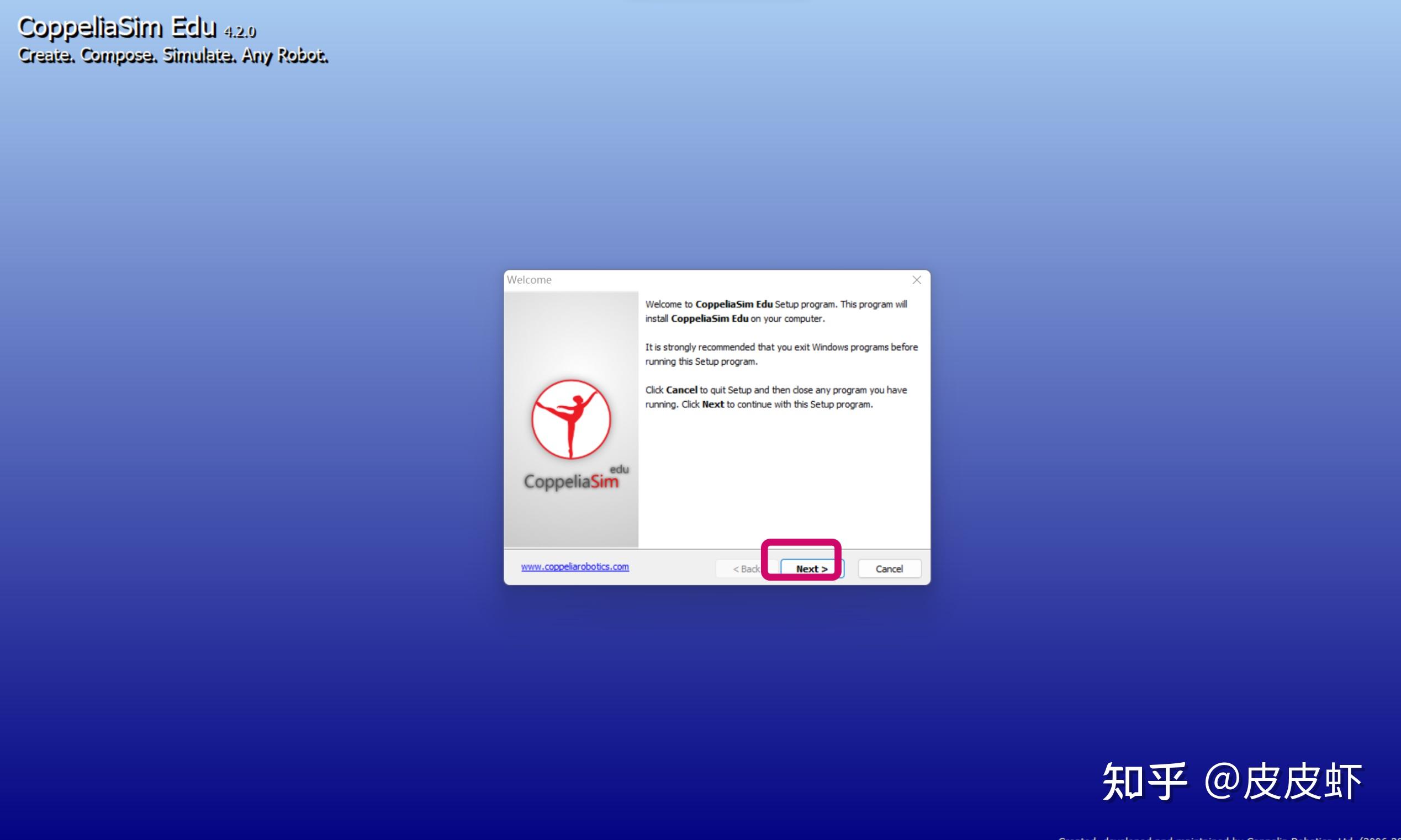Image resolution: width=1401 pixels, height=840 pixels.
Task: Click bold Next word in instructions
Action: point(712,404)
